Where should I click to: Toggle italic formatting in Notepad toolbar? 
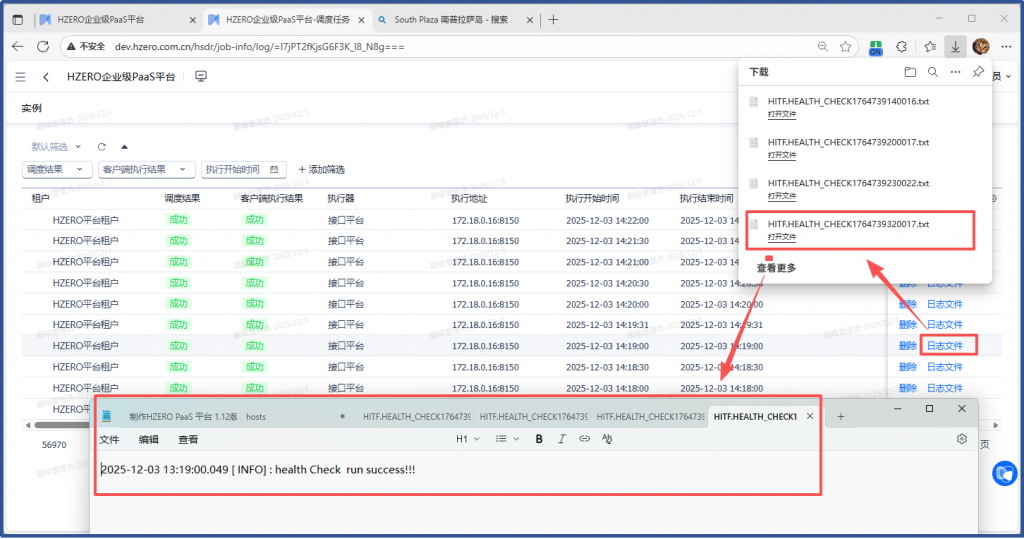click(562, 439)
